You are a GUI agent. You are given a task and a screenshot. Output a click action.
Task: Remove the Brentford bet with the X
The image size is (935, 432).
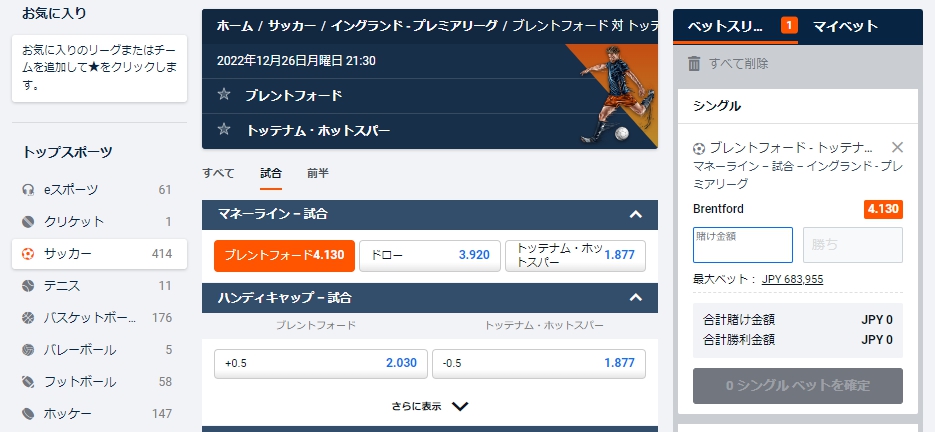point(897,147)
